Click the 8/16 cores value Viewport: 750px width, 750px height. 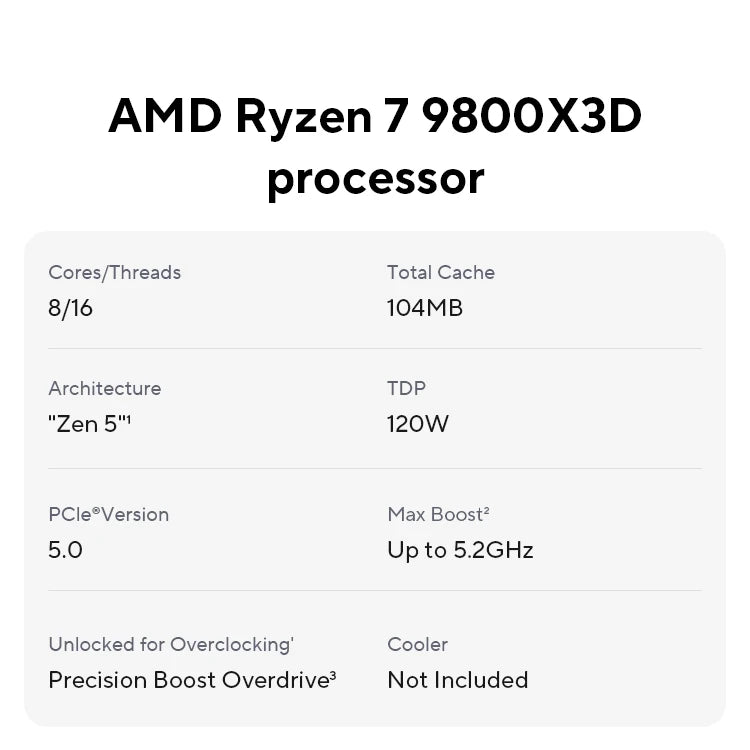(70, 308)
